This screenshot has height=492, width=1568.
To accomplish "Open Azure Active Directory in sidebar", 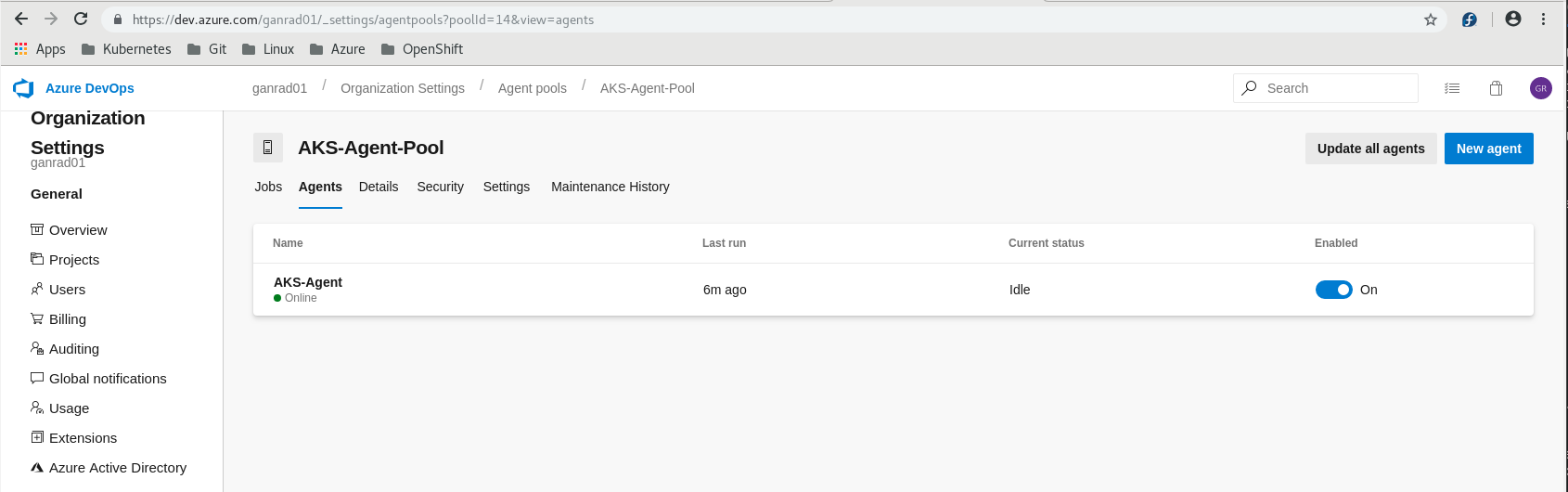I will click(109, 468).
